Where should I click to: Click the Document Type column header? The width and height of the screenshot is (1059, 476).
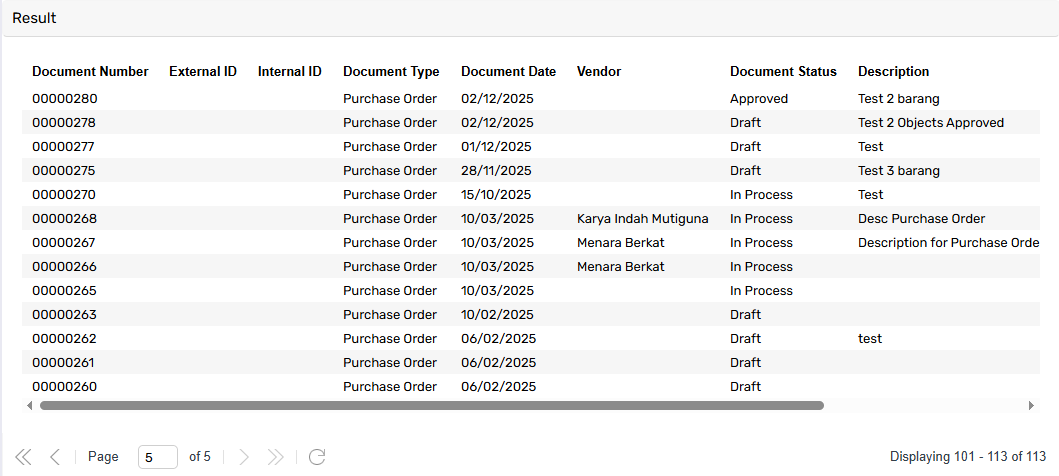tap(391, 72)
